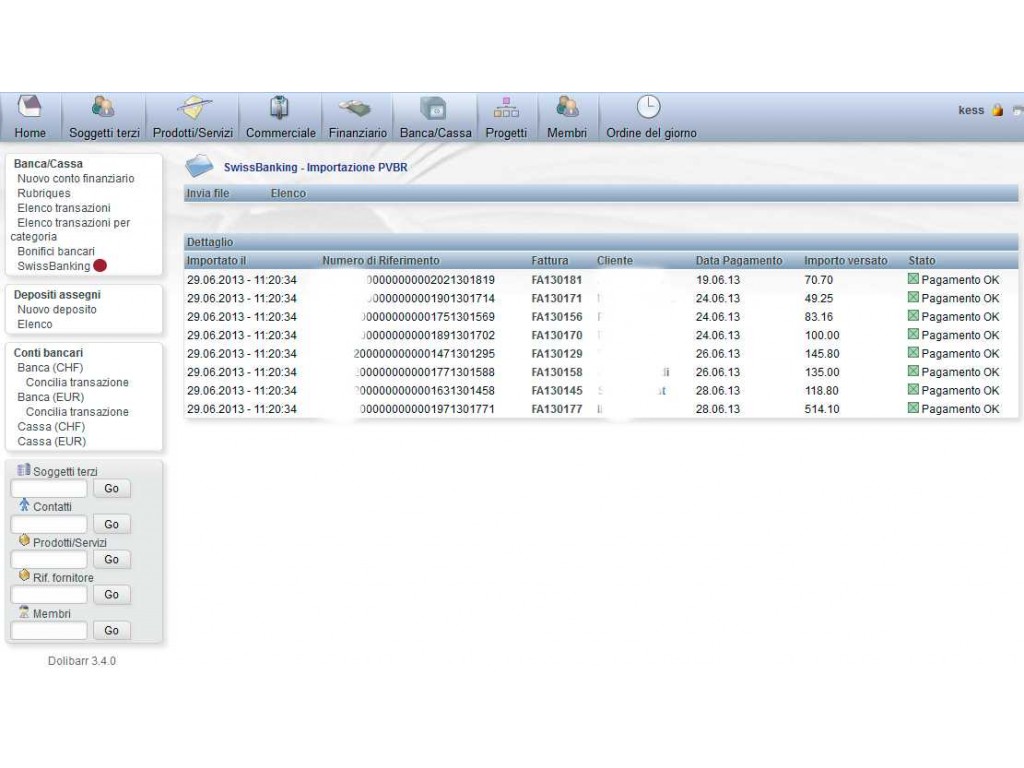Screen dimensions: 1024x768
Task: Select amount 514.10 cell
Action: click(822, 409)
